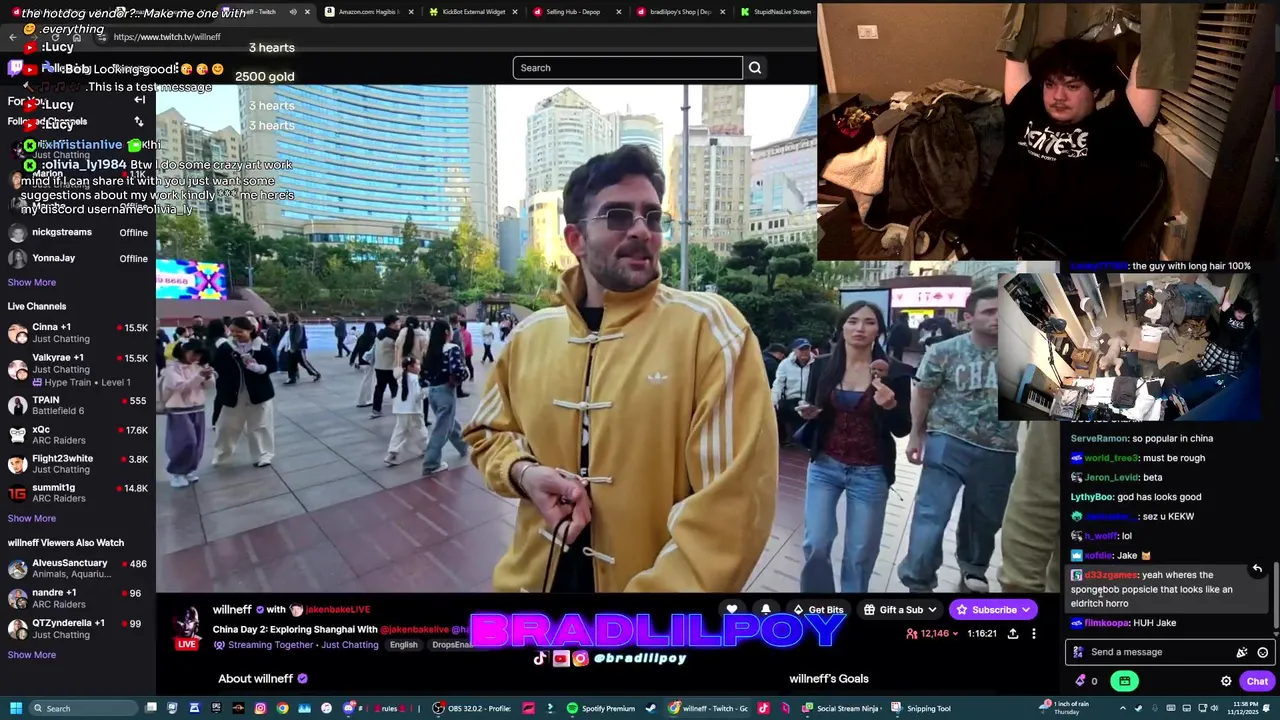This screenshot has height=720, width=1280.
Task: Click the Twitch search magnifier button
Action: click(x=755, y=68)
